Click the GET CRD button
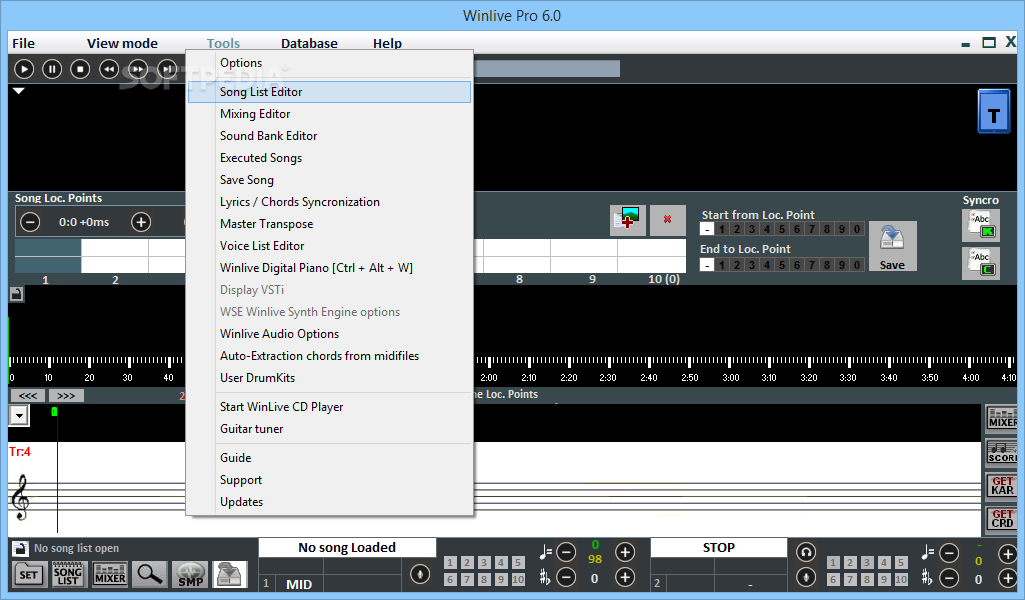Viewport: 1025px width, 600px height. point(1001,520)
